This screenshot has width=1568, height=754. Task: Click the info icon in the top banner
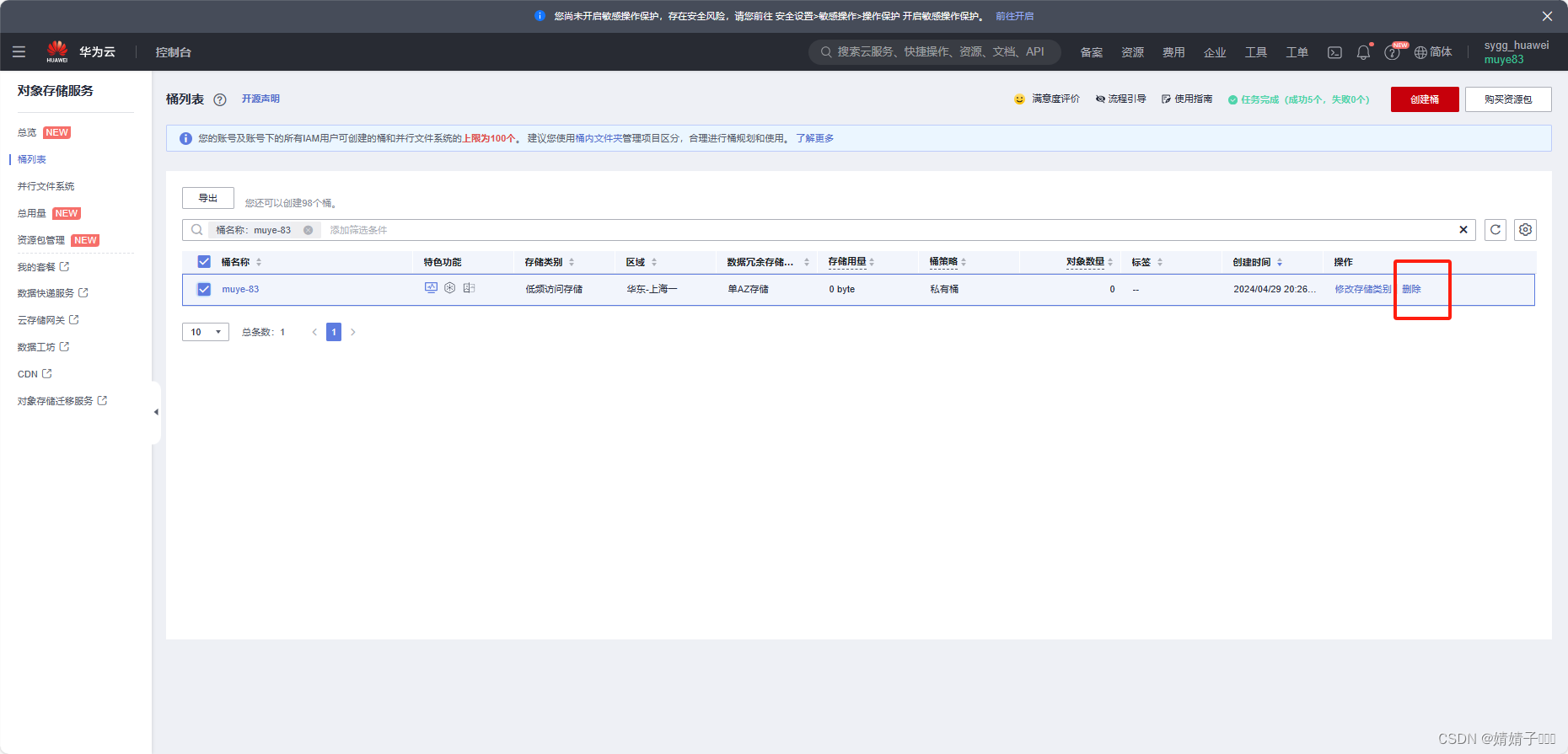click(x=540, y=16)
